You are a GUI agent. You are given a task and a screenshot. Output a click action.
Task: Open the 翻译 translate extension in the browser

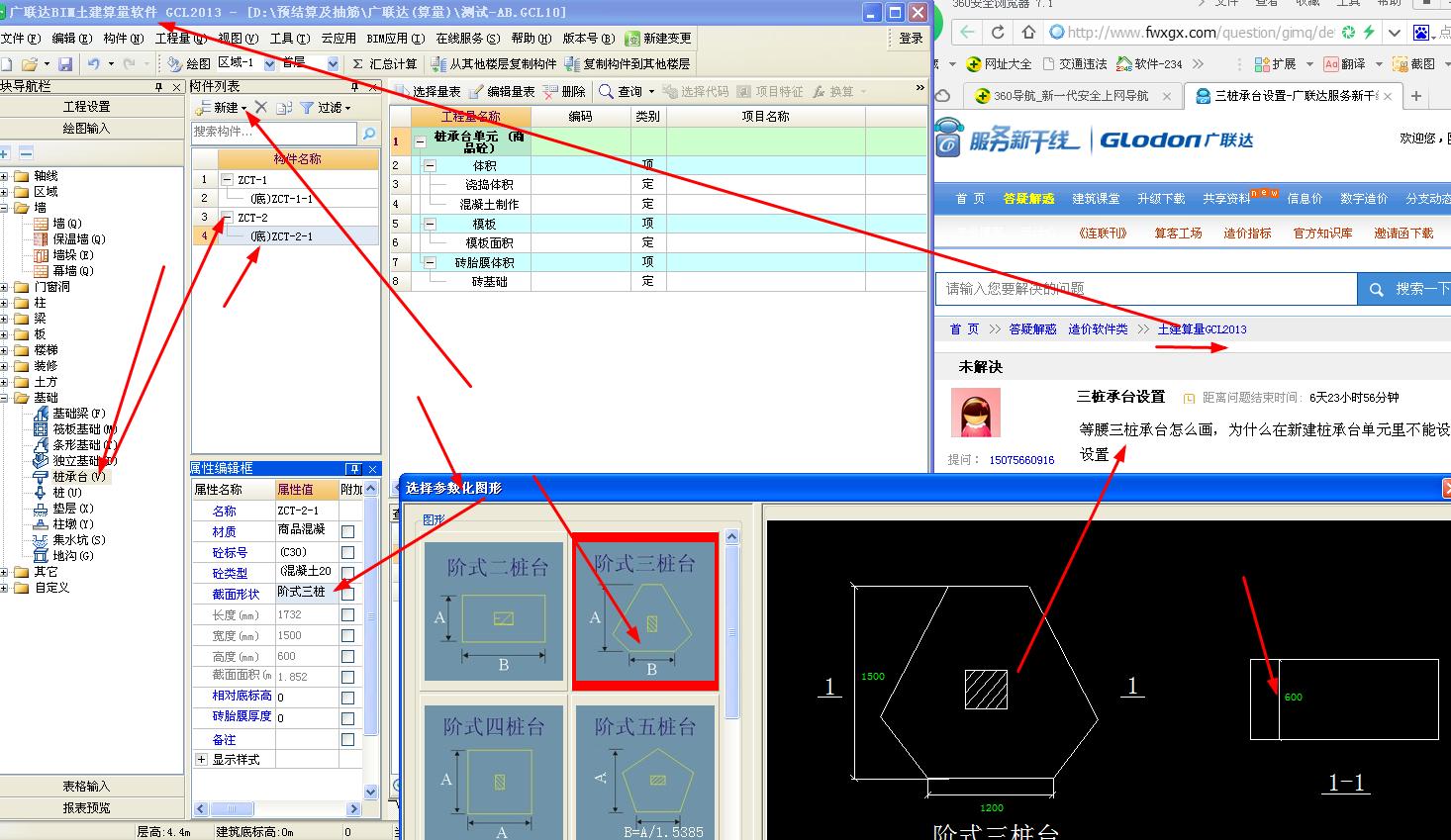click(x=1345, y=63)
